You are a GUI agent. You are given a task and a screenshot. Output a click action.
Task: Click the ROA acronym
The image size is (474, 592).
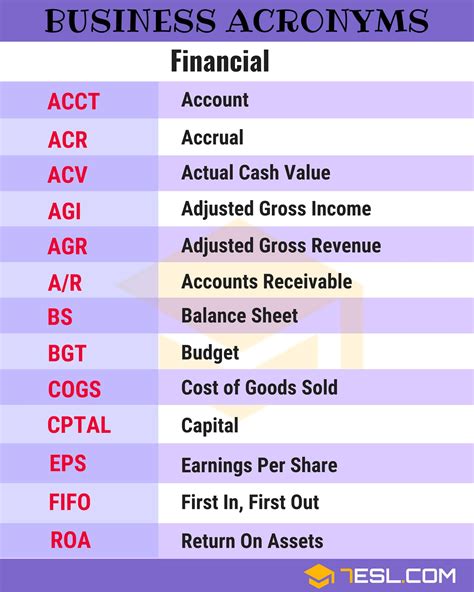click(x=71, y=540)
